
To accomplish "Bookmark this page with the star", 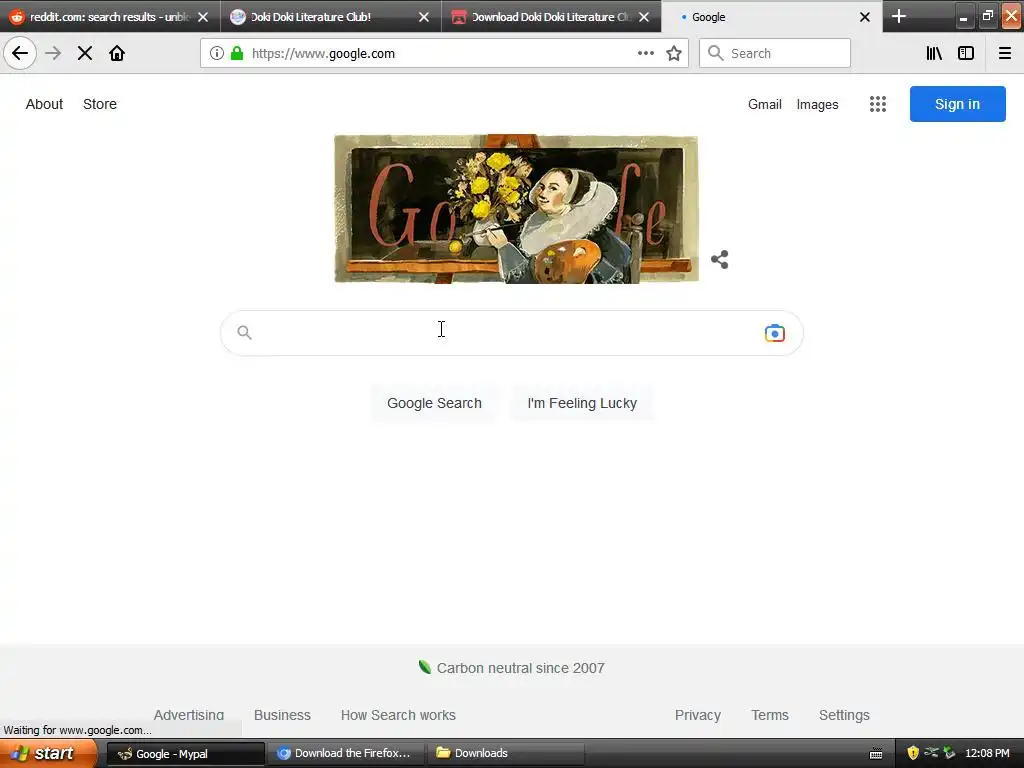I will click(674, 53).
